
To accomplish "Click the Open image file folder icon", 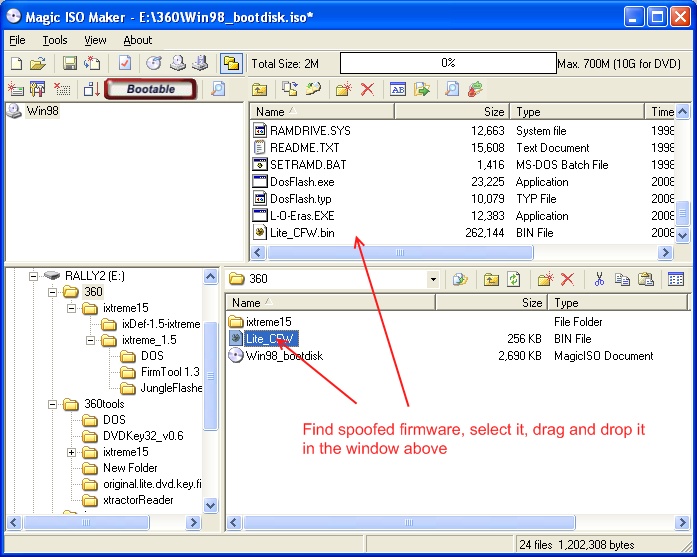I will (38, 64).
